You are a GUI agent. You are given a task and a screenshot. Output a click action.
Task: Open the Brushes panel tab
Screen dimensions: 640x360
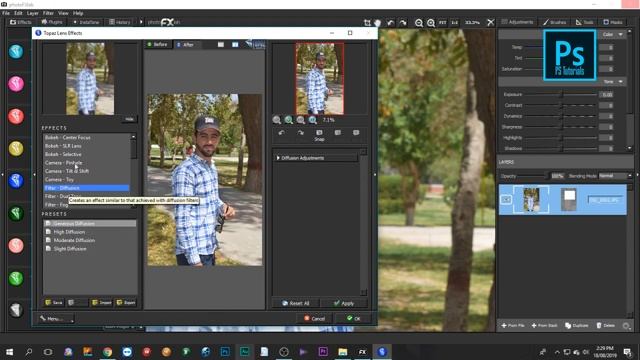point(555,22)
